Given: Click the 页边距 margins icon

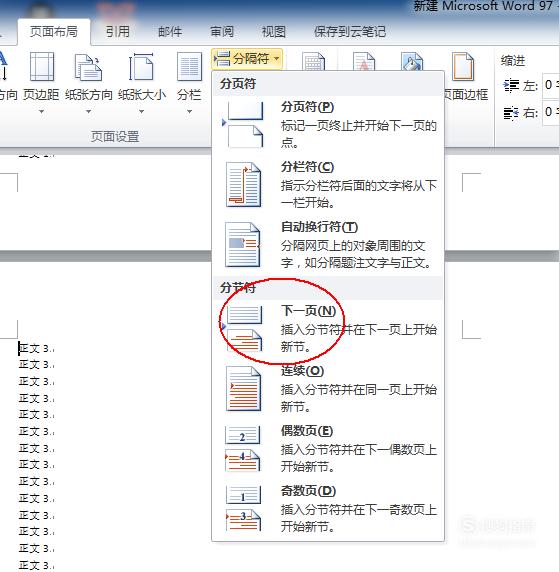Looking at the screenshot, I should pos(42,67).
